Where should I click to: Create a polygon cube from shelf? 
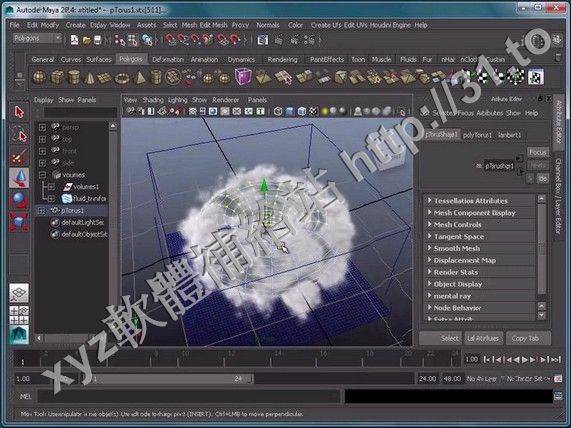(x=56, y=77)
